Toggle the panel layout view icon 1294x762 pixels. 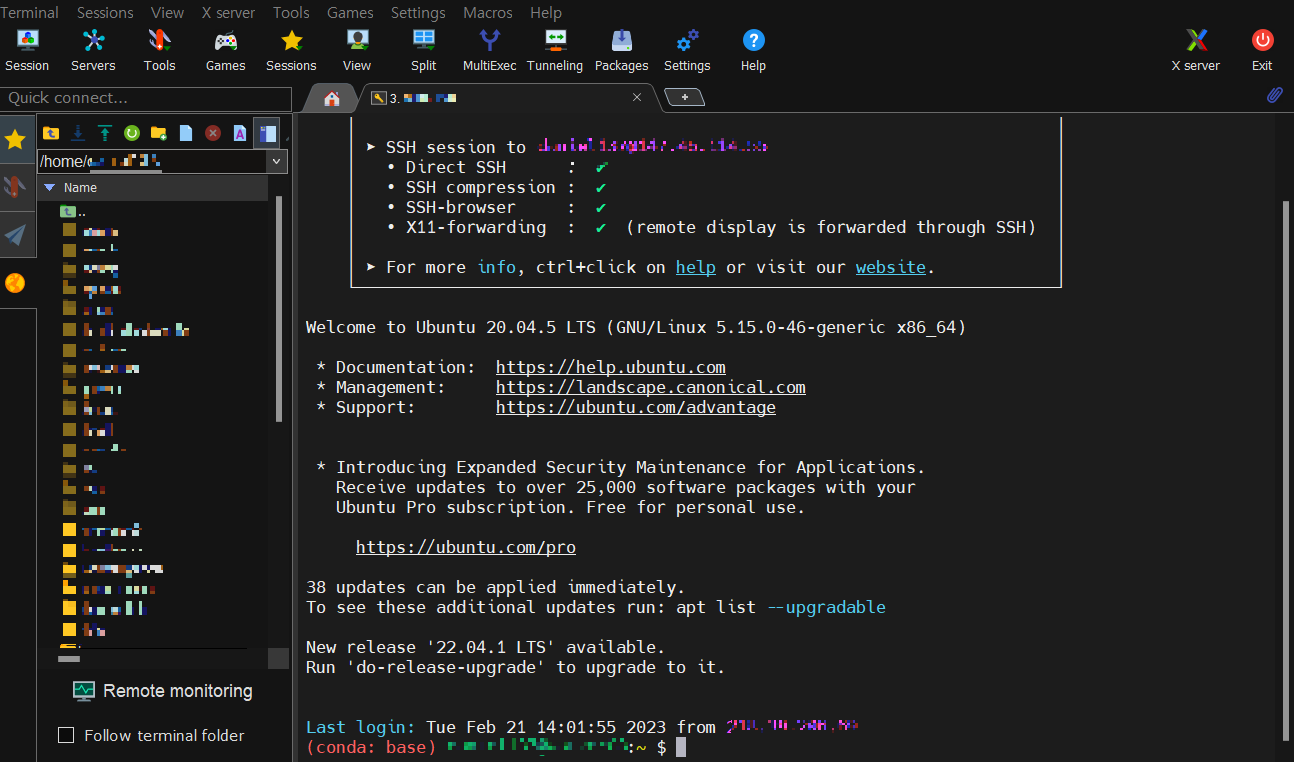point(266,132)
